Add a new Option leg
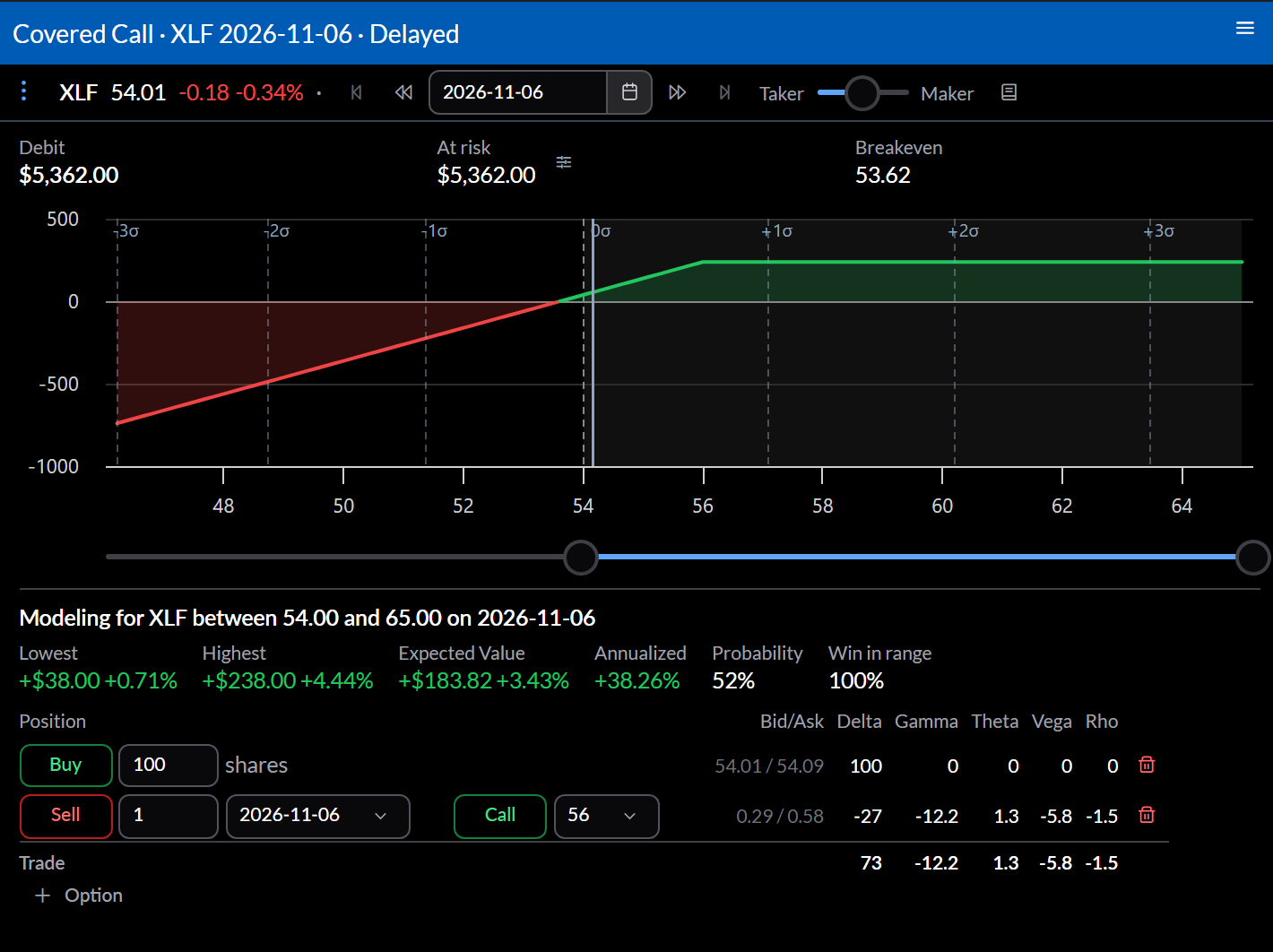This screenshot has height=952, width=1273. point(79,896)
